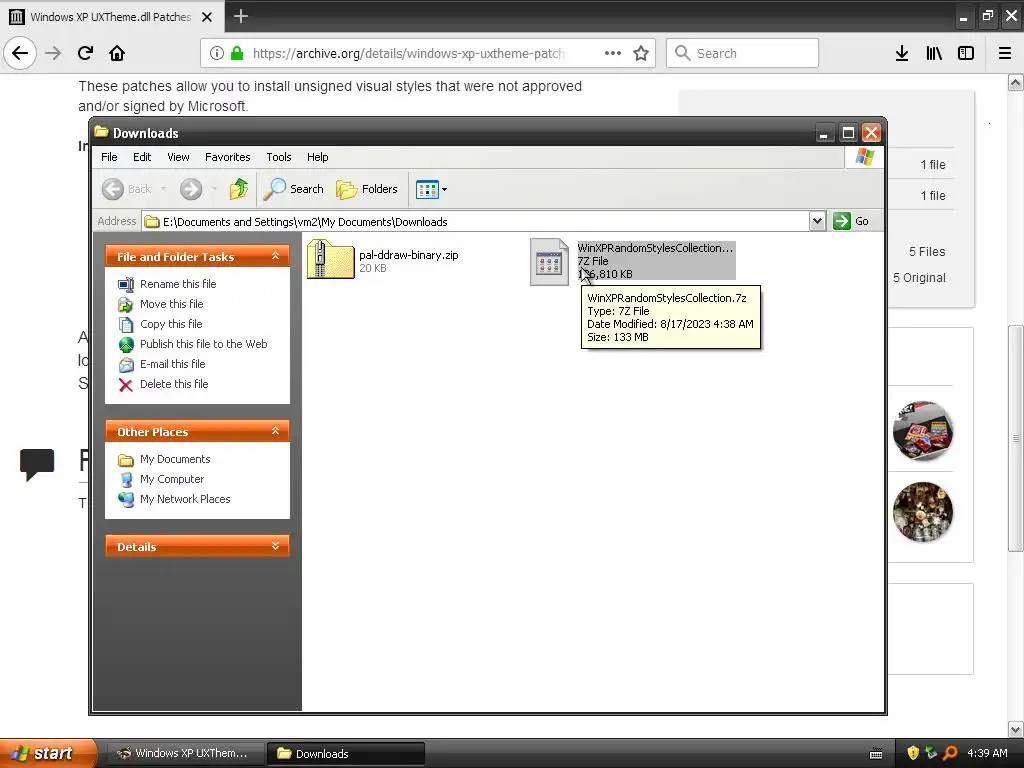Toggle Folders pane in Explorer toolbar
This screenshot has height=768, width=1024.
tap(367, 189)
